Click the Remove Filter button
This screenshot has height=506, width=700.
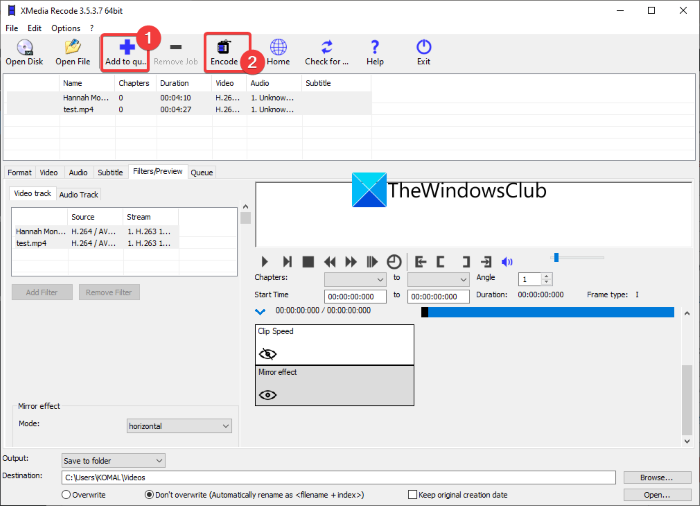pyautogui.click(x=109, y=292)
